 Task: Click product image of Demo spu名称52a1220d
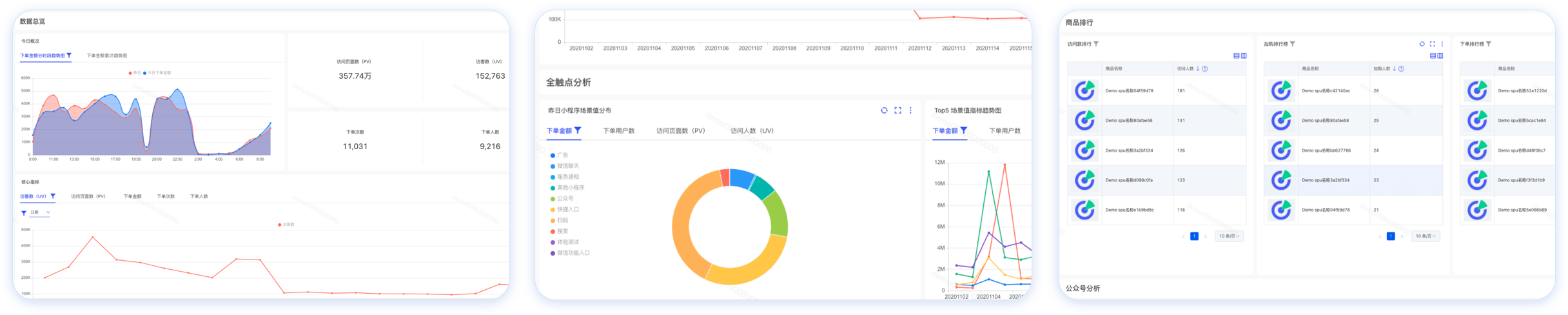pos(1477,90)
